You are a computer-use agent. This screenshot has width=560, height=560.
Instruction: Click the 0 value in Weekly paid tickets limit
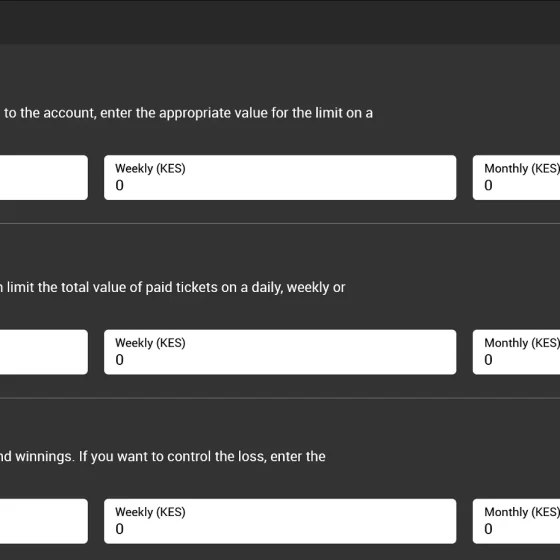pyautogui.click(x=120, y=360)
